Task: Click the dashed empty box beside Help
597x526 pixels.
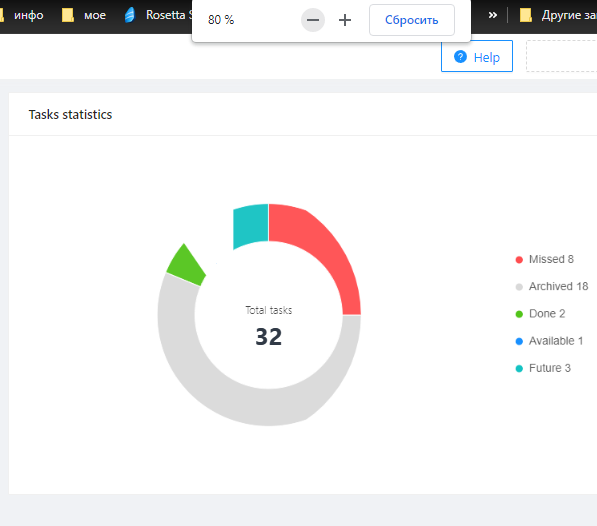Action: pyautogui.click(x=562, y=56)
